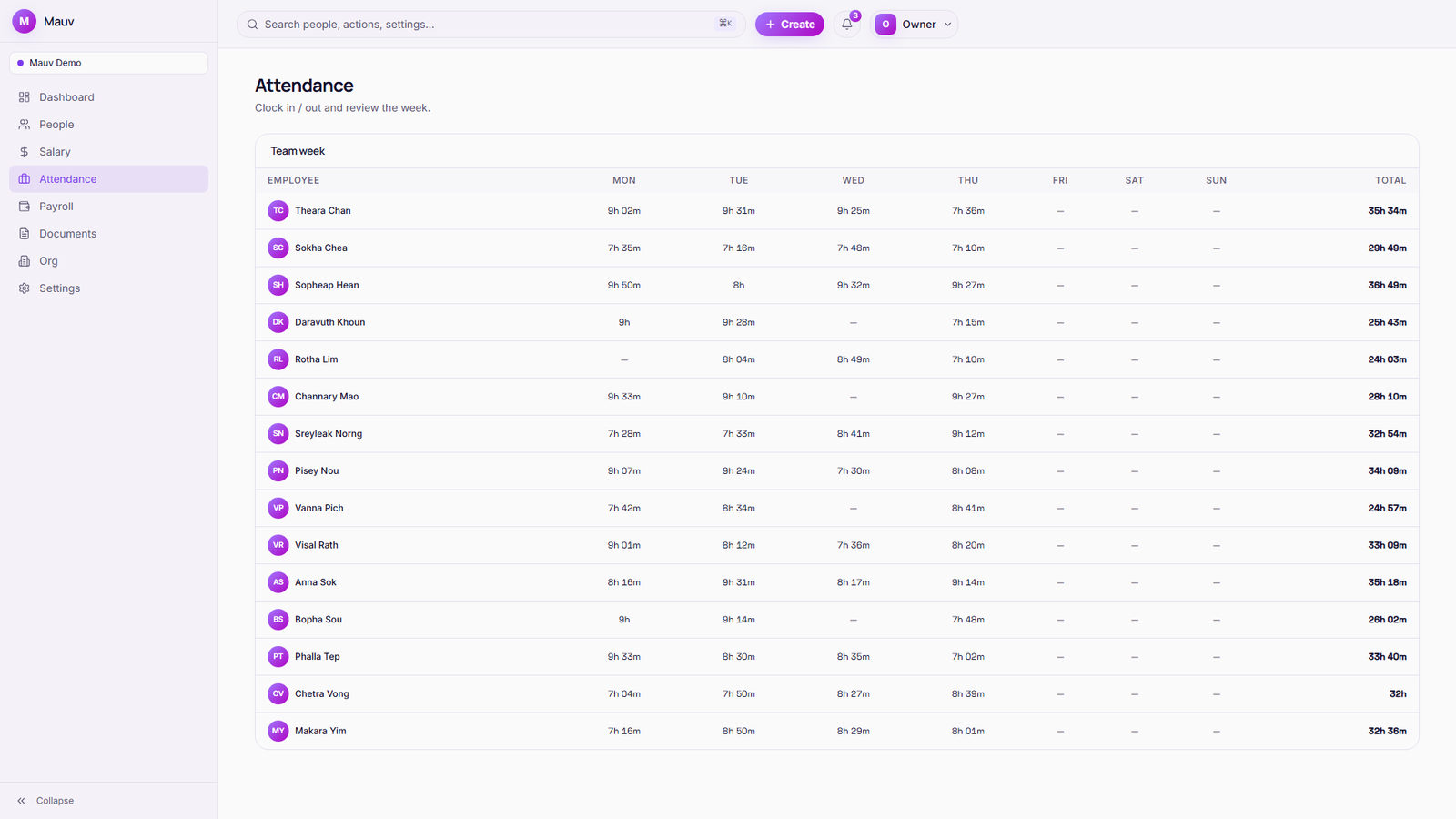Go to Dashboard in the sidebar
The image size is (1456, 819).
[109, 97]
